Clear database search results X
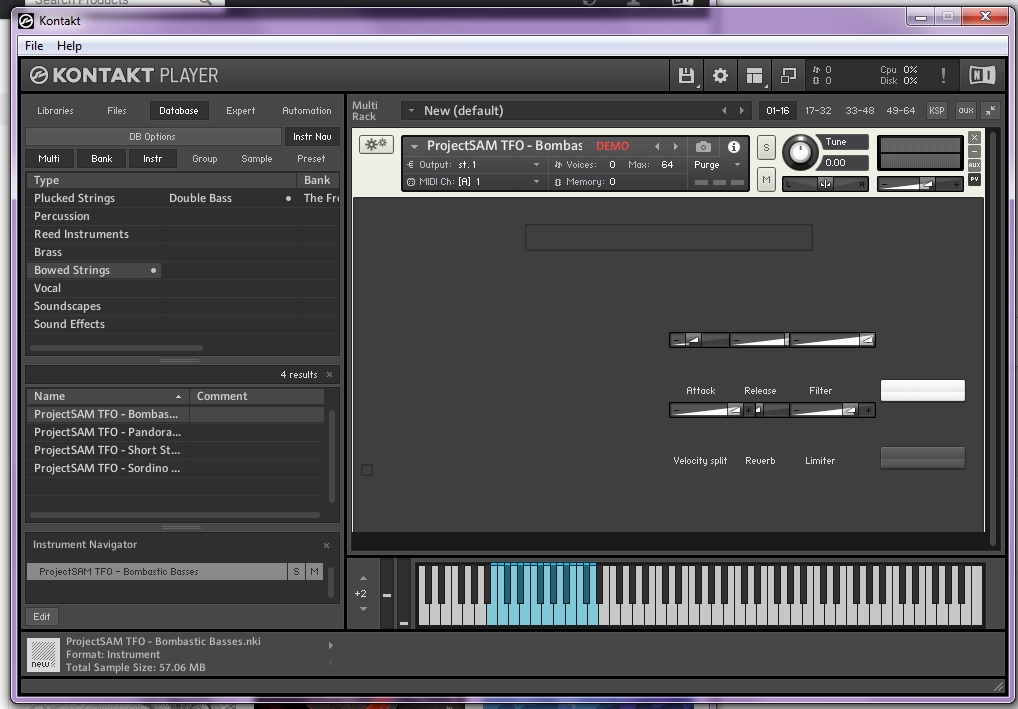 pos(329,375)
